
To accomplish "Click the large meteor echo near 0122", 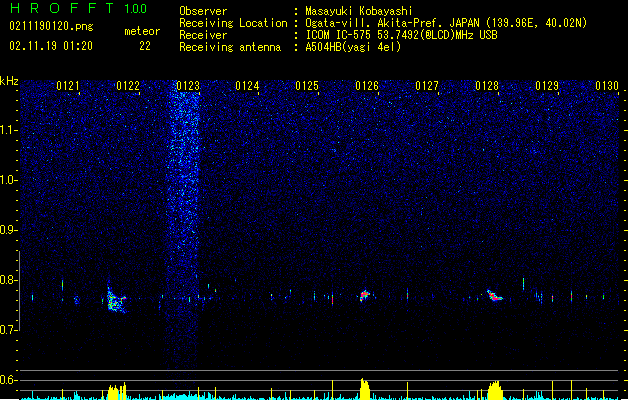I will [116, 300].
